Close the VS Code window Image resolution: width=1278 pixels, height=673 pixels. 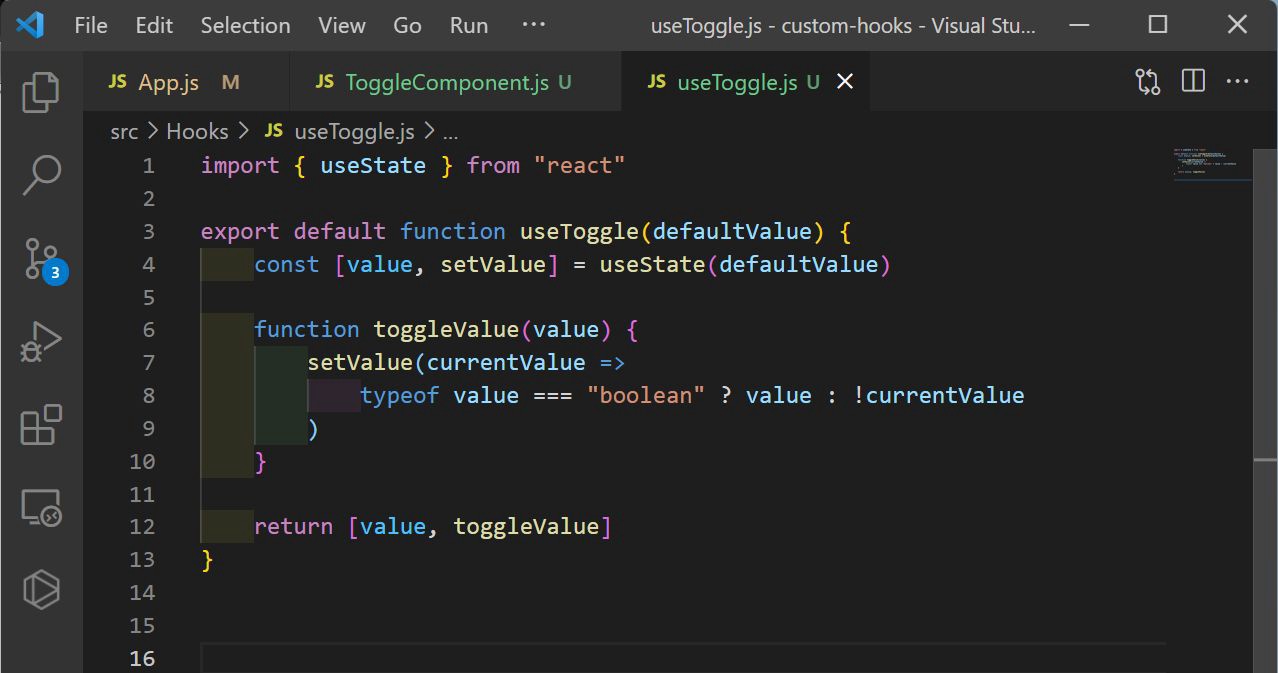pos(1238,25)
